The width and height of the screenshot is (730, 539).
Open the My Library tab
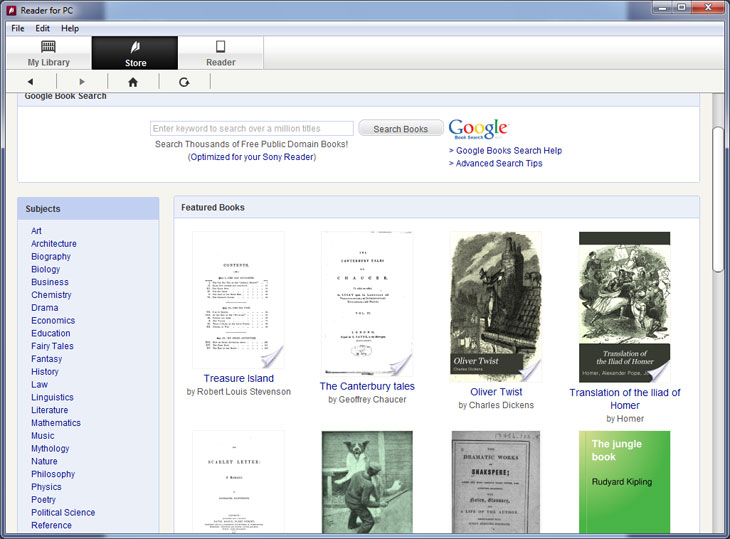(48, 53)
